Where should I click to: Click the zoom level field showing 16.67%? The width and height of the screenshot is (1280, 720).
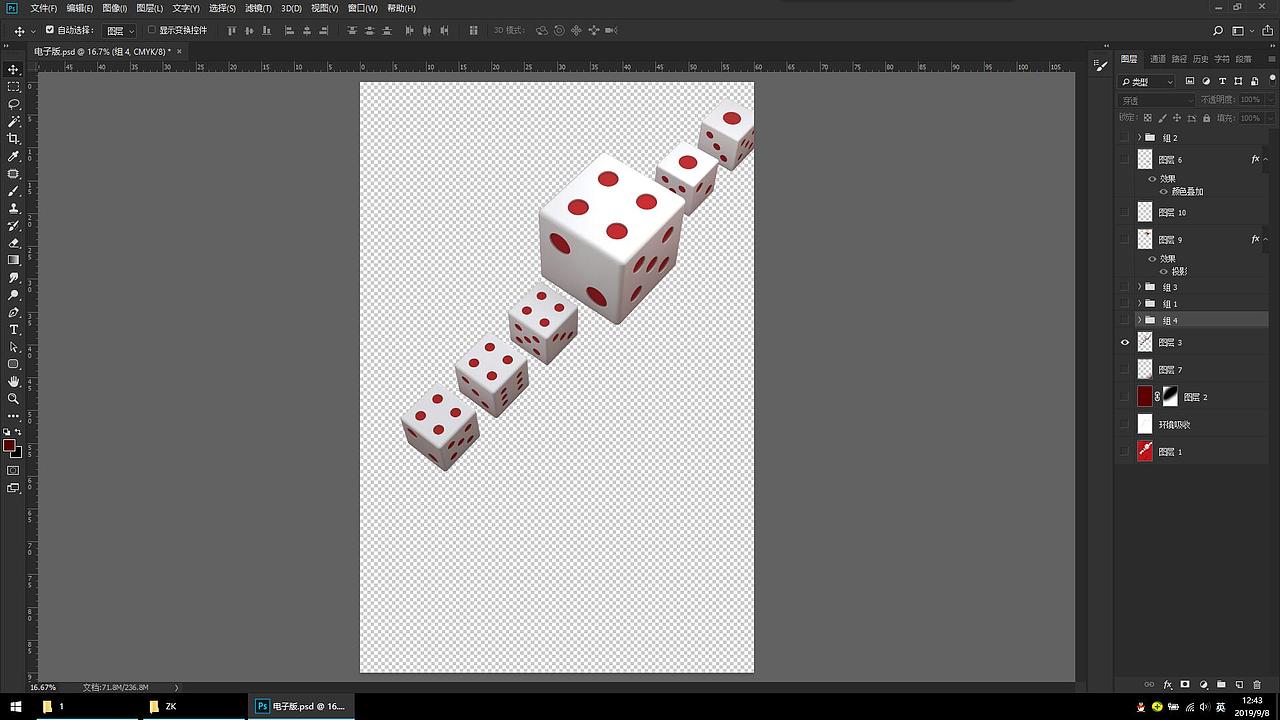[43, 687]
